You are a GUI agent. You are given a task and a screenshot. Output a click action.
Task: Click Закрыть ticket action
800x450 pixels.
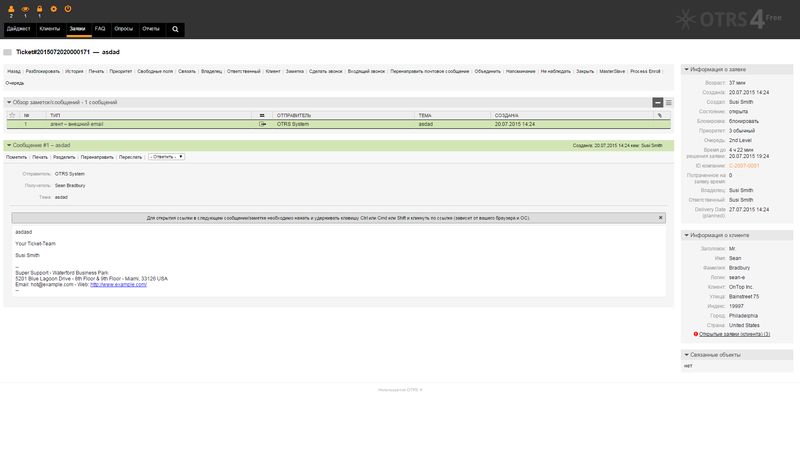(x=585, y=71)
